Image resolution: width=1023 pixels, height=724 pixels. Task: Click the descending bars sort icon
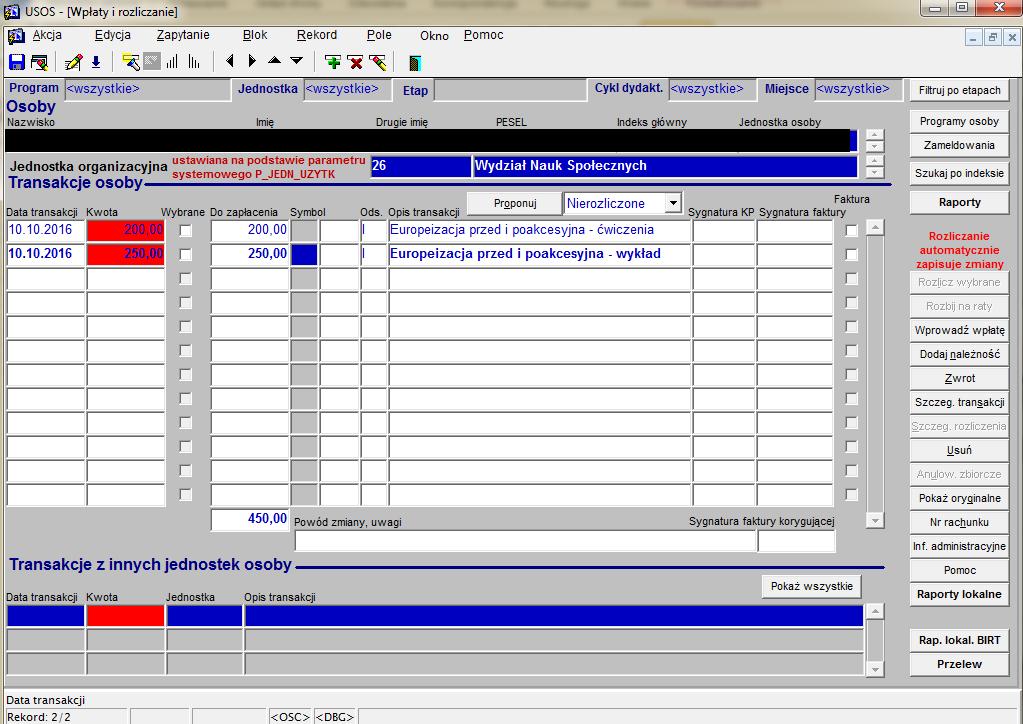tap(194, 62)
